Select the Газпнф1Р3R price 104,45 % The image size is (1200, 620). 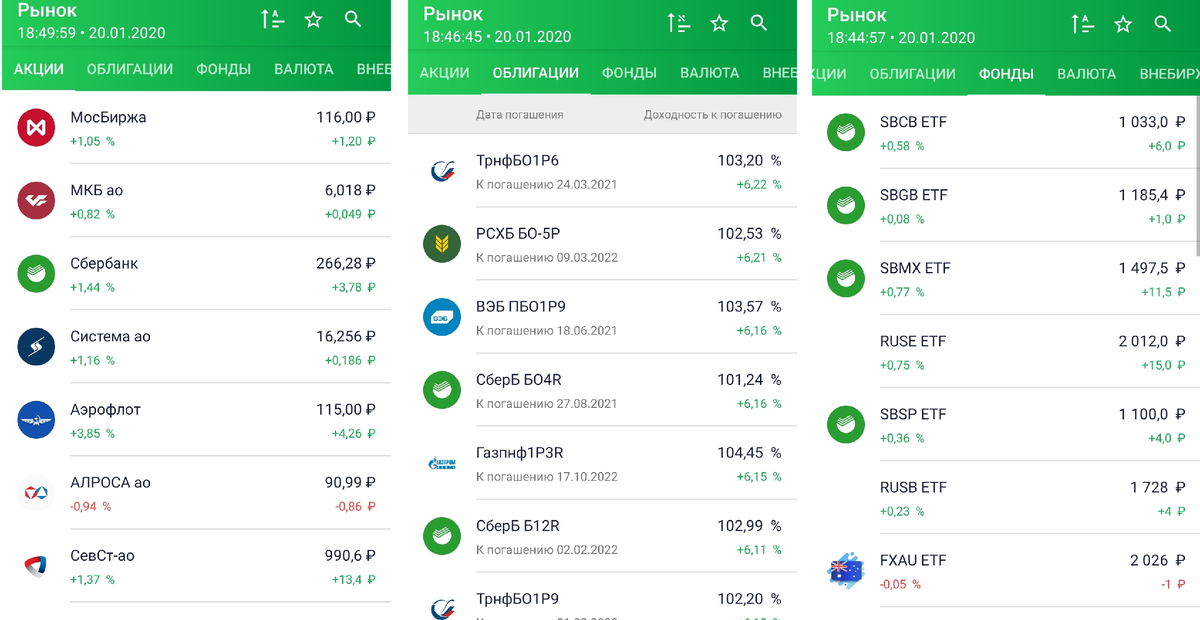(x=750, y=452)
